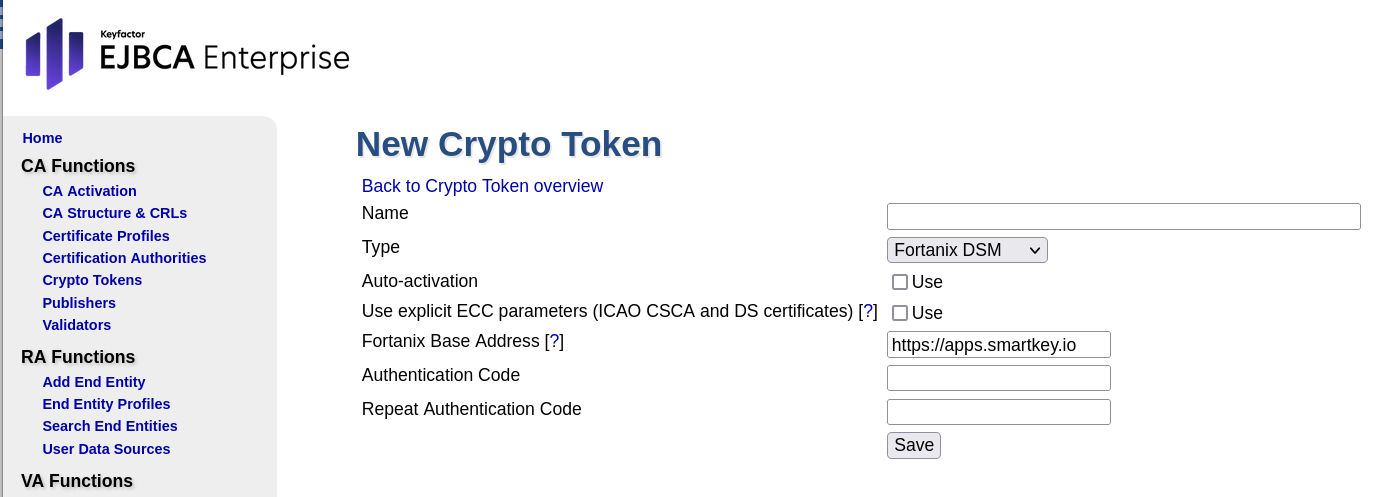Click Back to Crypto Token overview
This screenshot has width=1394, height=497.
pyautogui.click(x=482, y=186)
